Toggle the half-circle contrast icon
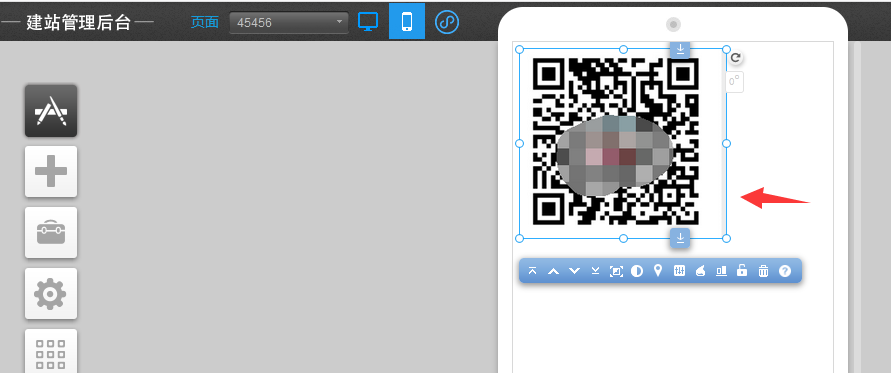This screenshot has height=373, width=891. 637,271
